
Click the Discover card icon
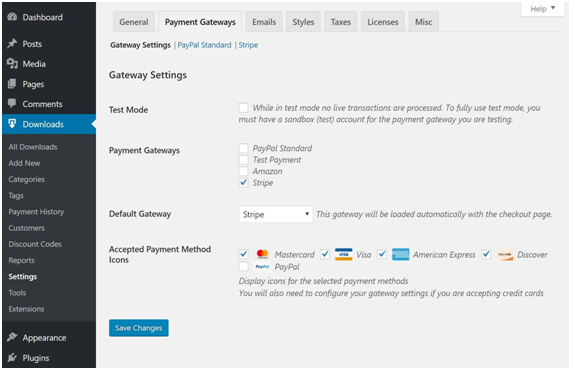tap(505, 254)
